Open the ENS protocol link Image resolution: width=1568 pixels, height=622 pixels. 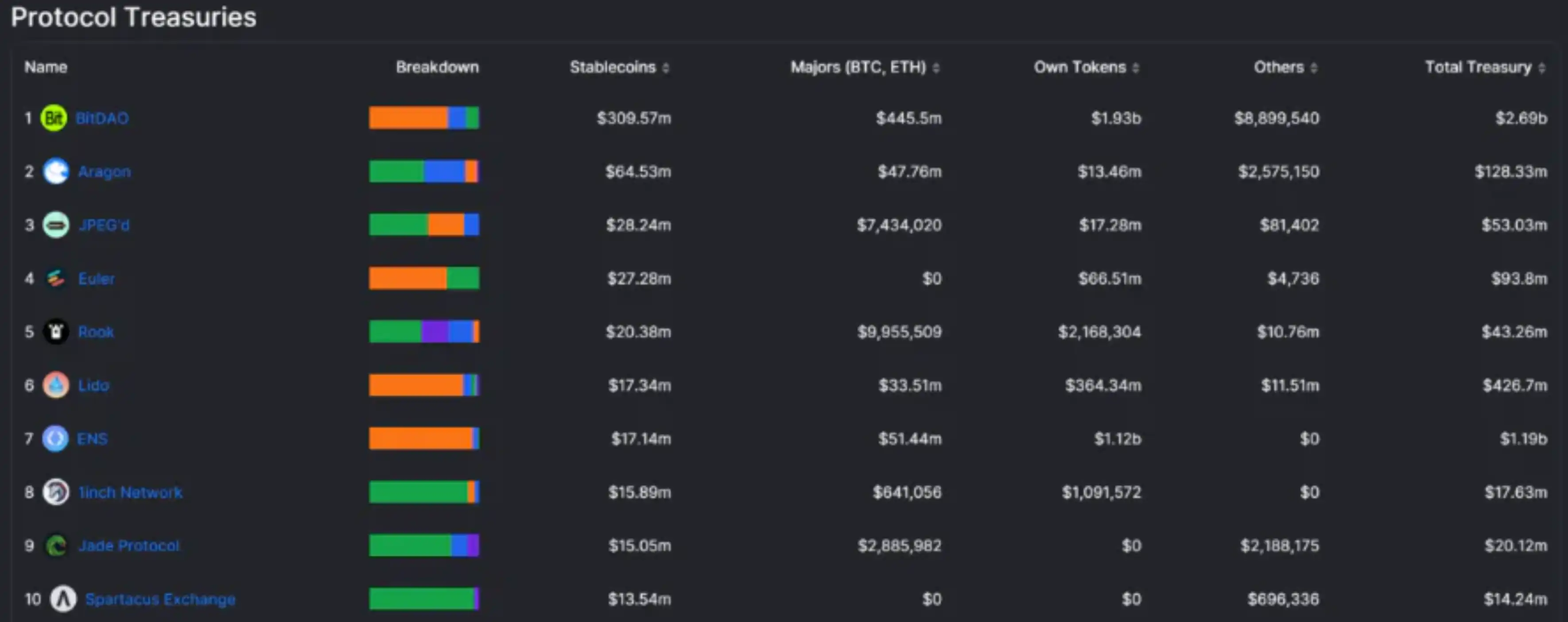tap(92, 439)
